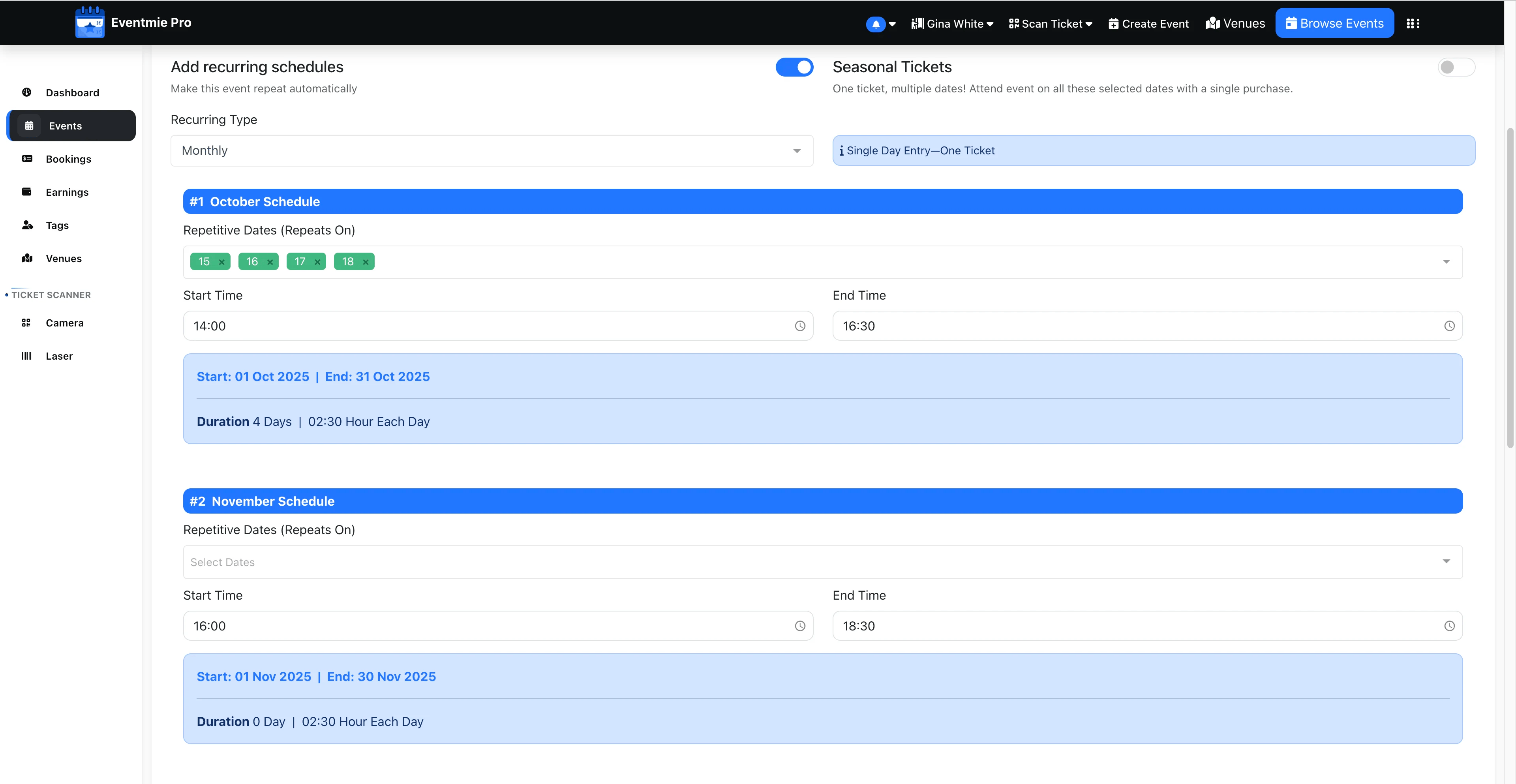Click the page vertical scrollbar
1516x784 pixels.
[1510, 289]
